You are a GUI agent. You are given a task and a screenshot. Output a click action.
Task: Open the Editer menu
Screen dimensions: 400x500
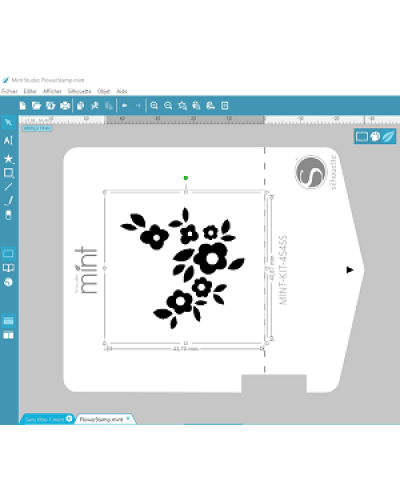(30, 91)
